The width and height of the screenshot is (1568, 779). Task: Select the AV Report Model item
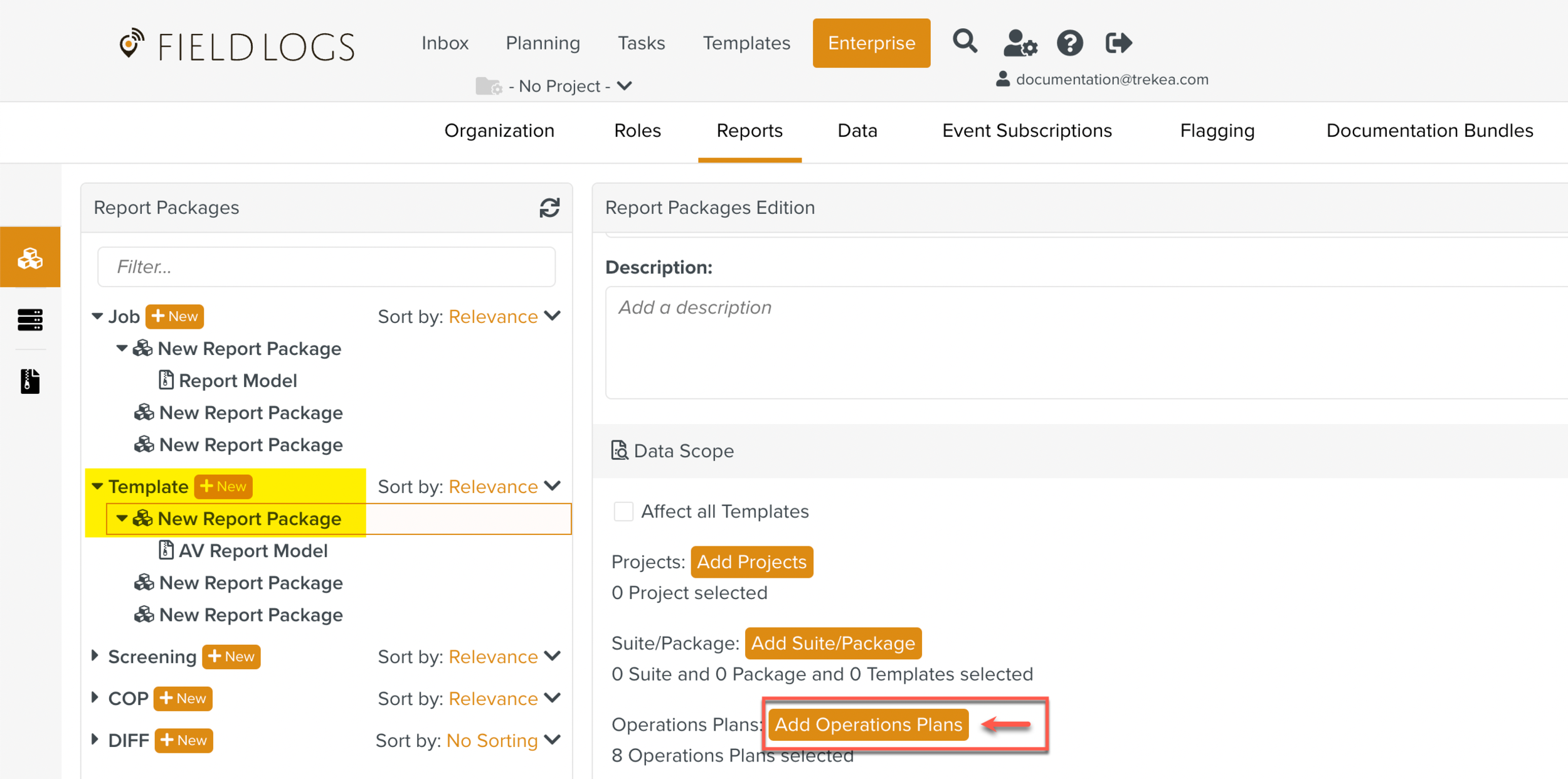pyautogui.click(x=252, y=551)
